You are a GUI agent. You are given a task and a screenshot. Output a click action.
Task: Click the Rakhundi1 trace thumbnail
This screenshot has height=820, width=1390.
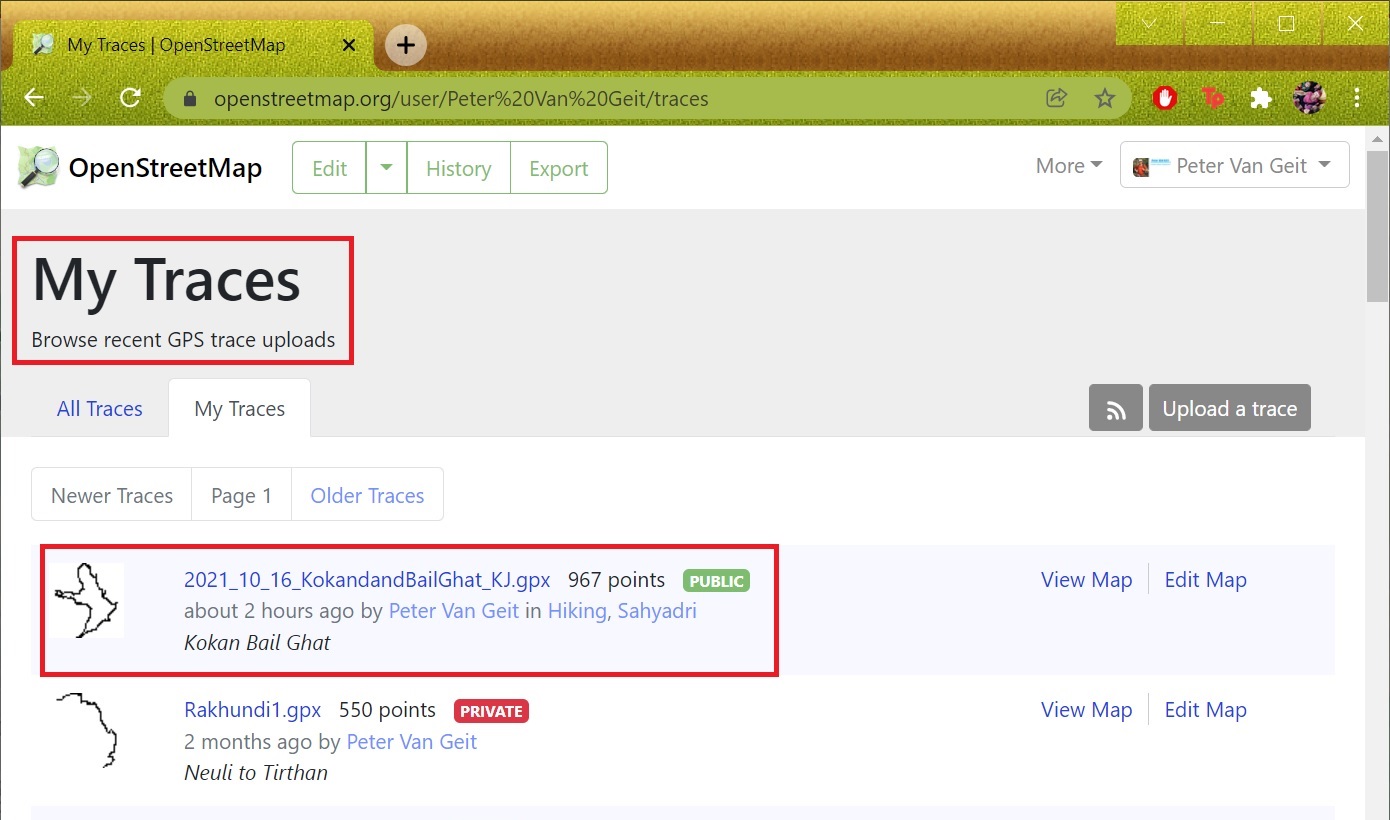click(87, 730)
